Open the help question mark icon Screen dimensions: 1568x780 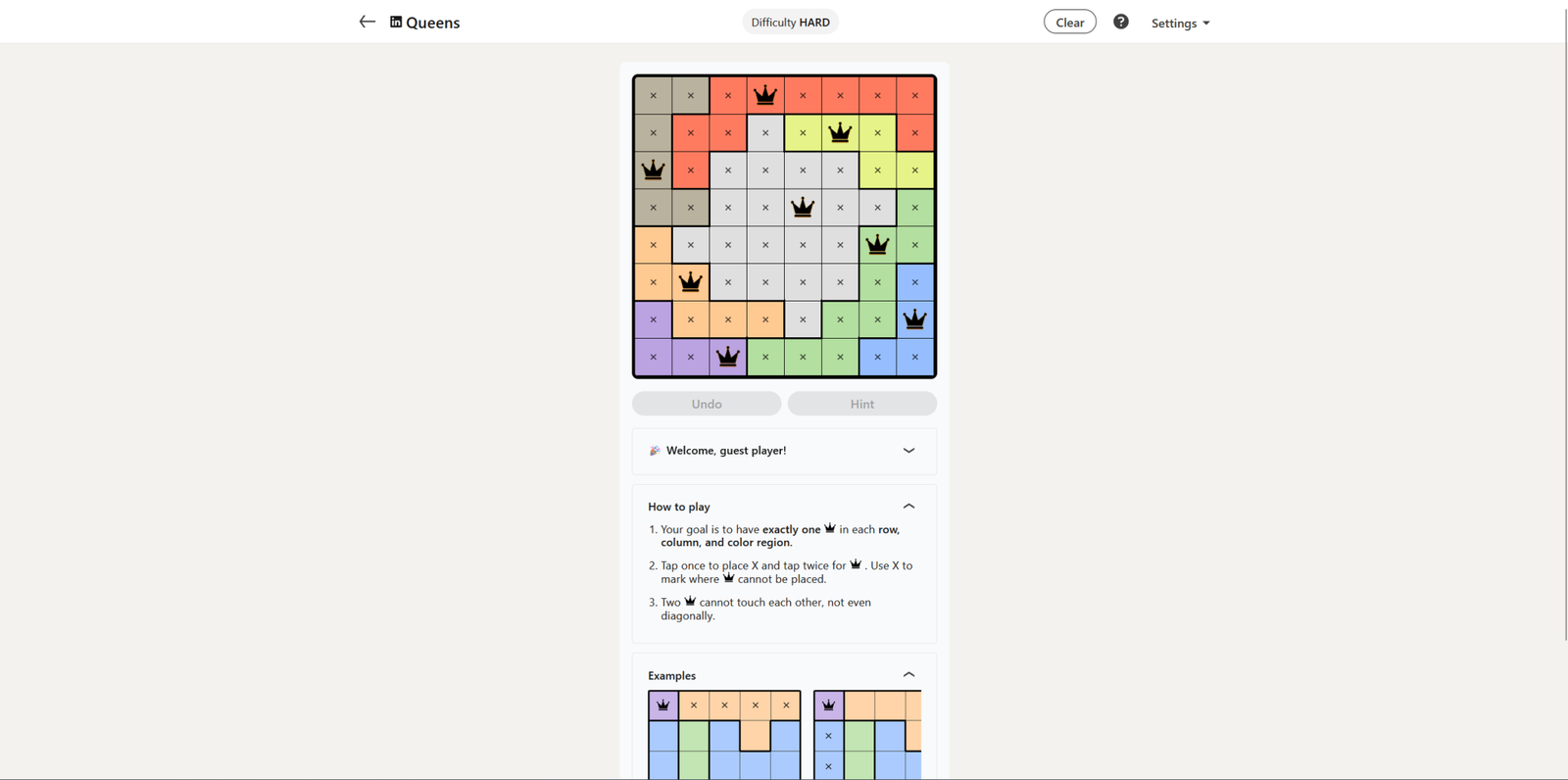tap(1120, 22)
